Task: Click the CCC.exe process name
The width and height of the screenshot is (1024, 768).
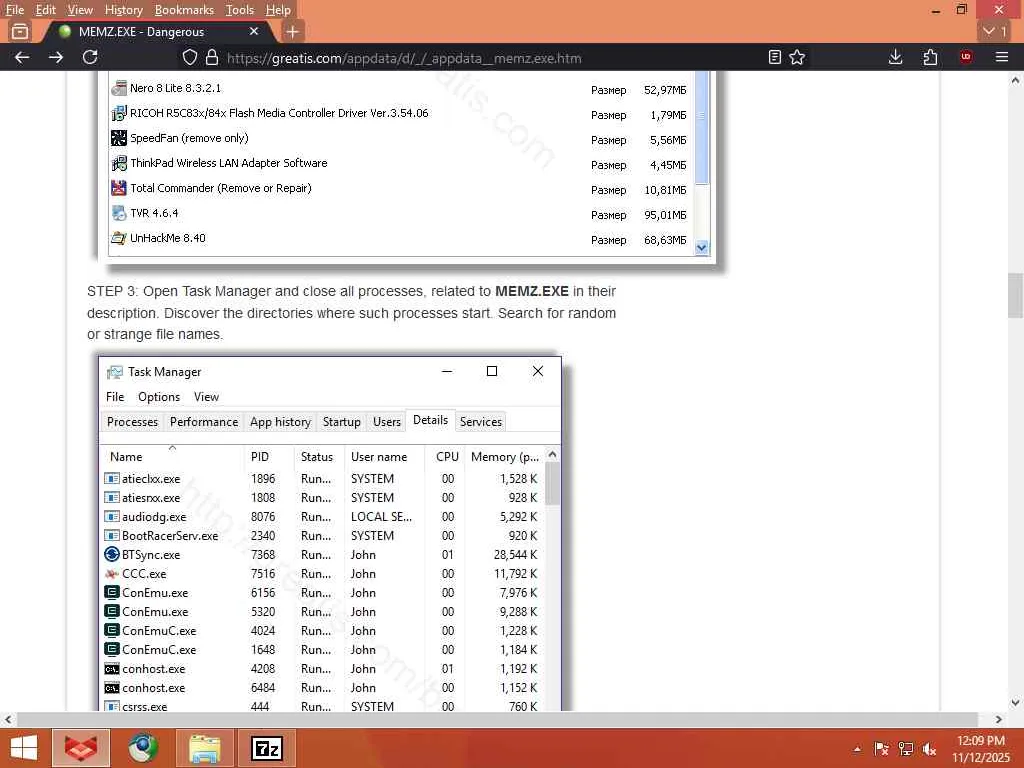Action: (x=144, y=573)
